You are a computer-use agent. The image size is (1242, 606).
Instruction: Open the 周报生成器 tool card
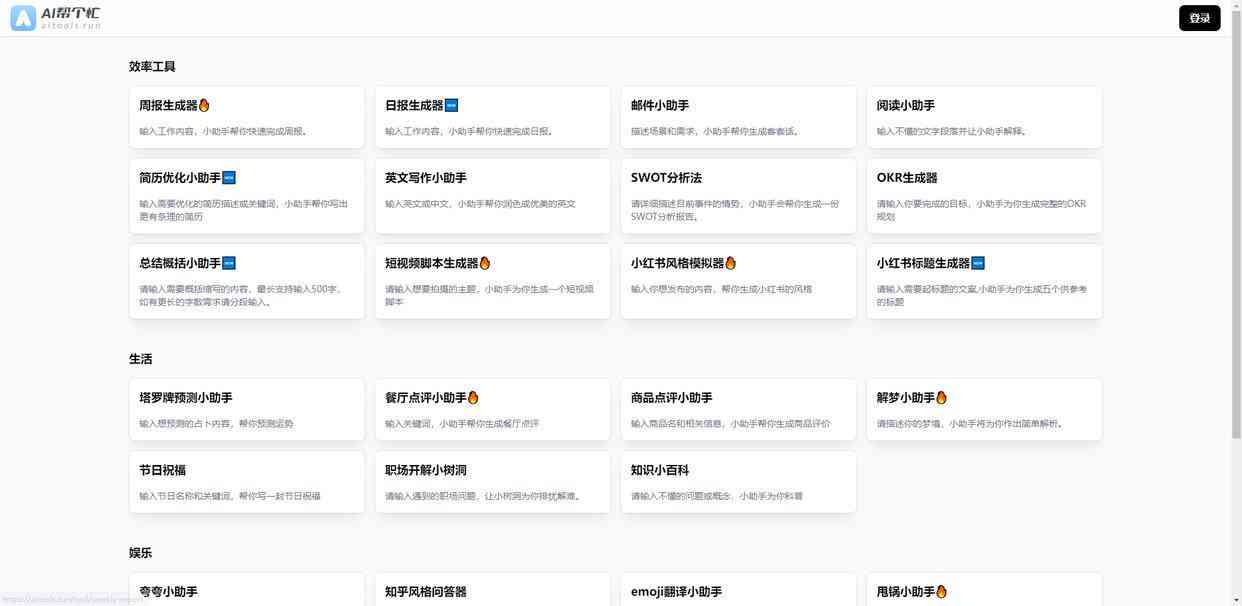247,117
